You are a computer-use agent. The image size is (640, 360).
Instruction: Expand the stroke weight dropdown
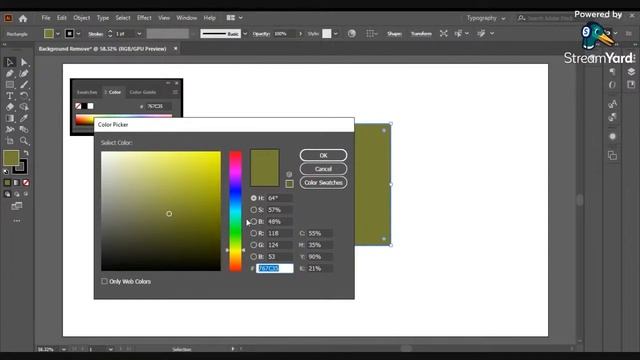pos(139,34)
